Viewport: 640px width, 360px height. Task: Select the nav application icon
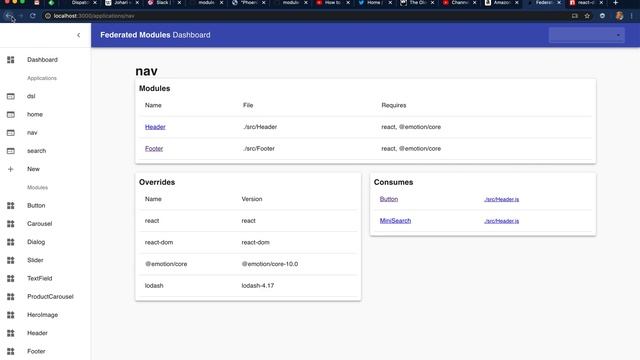pyautogui.click(x=11, y=133)
